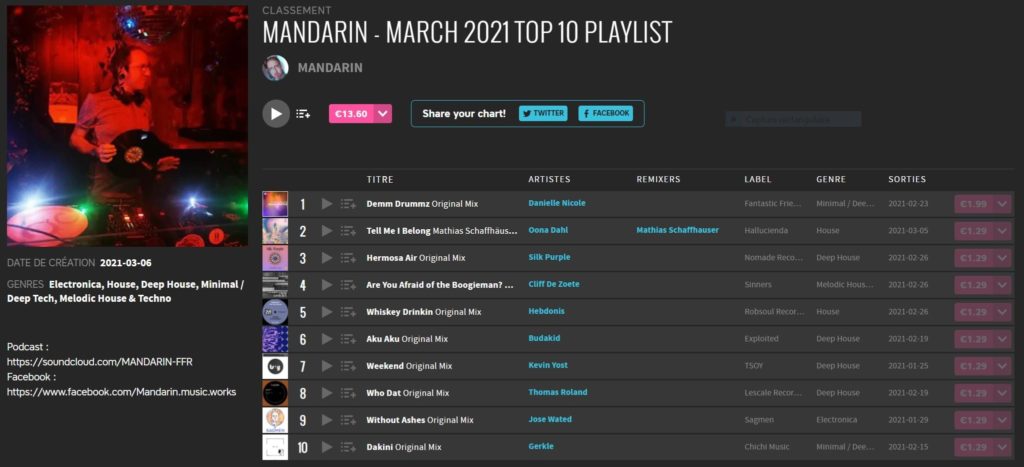
Task: Open dropdown beside €13.60 price
Action: click(384, 114)
